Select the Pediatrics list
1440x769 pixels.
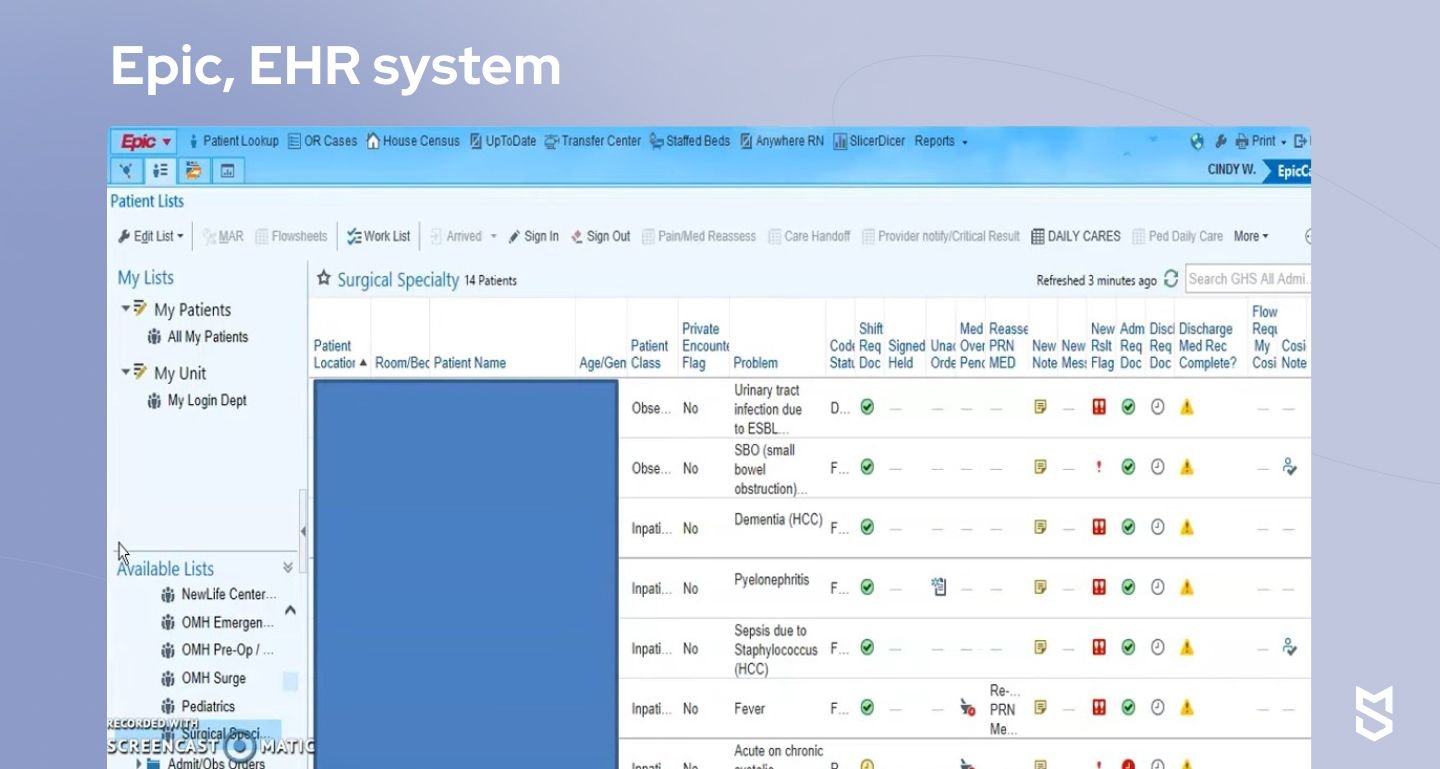click(198, 706)
